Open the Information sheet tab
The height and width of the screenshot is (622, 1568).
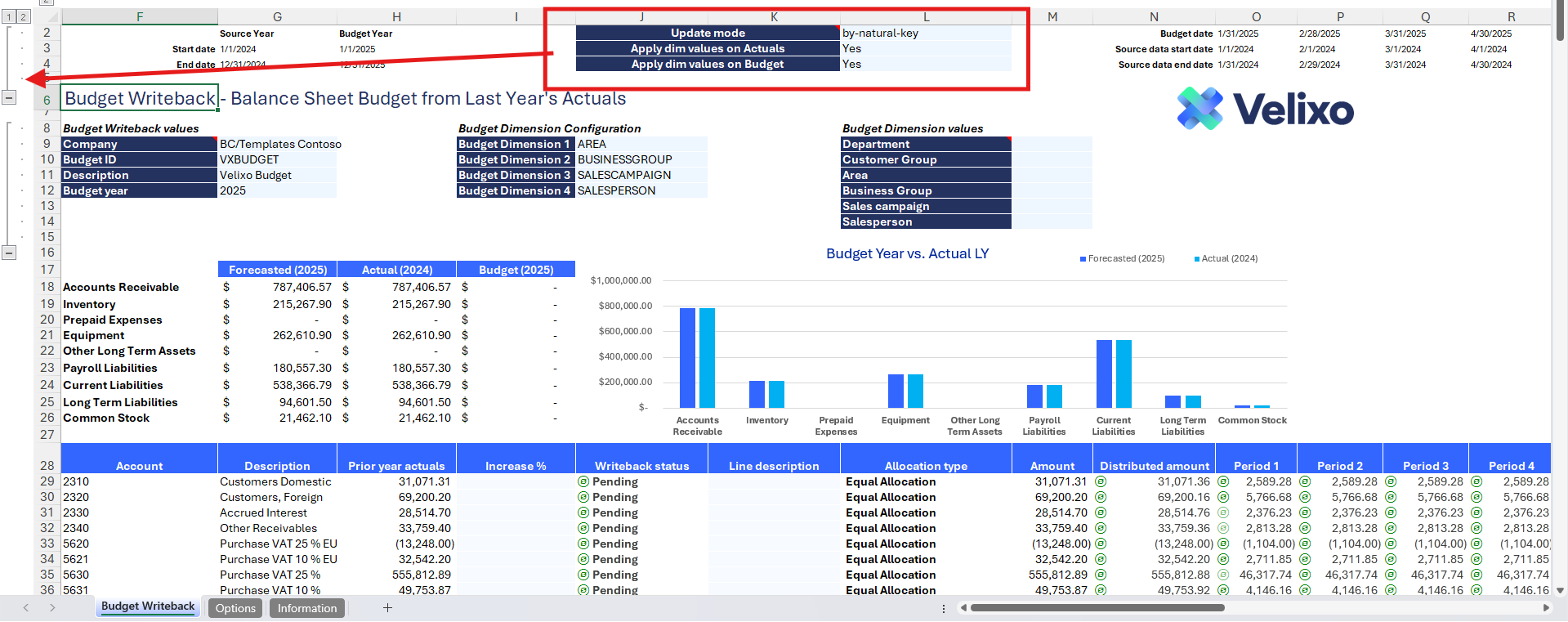(306, 608)
